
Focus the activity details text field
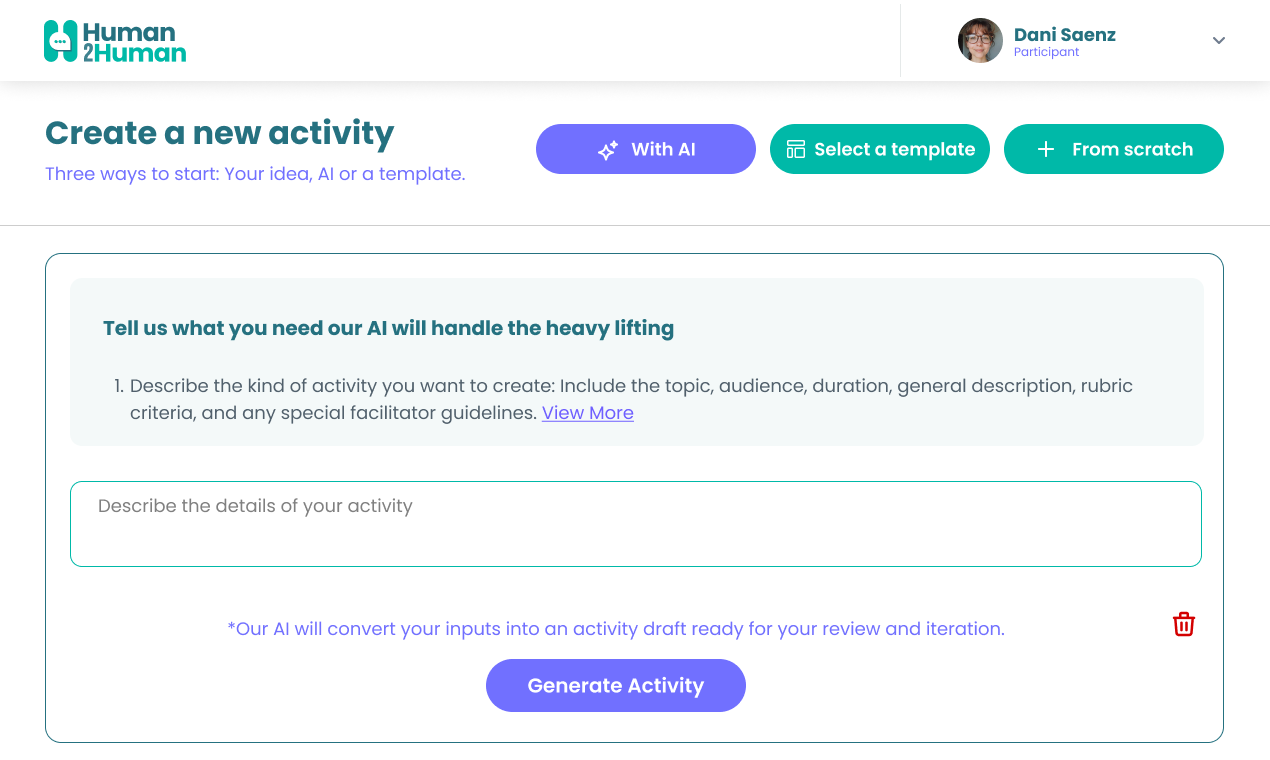click(635, 524)
